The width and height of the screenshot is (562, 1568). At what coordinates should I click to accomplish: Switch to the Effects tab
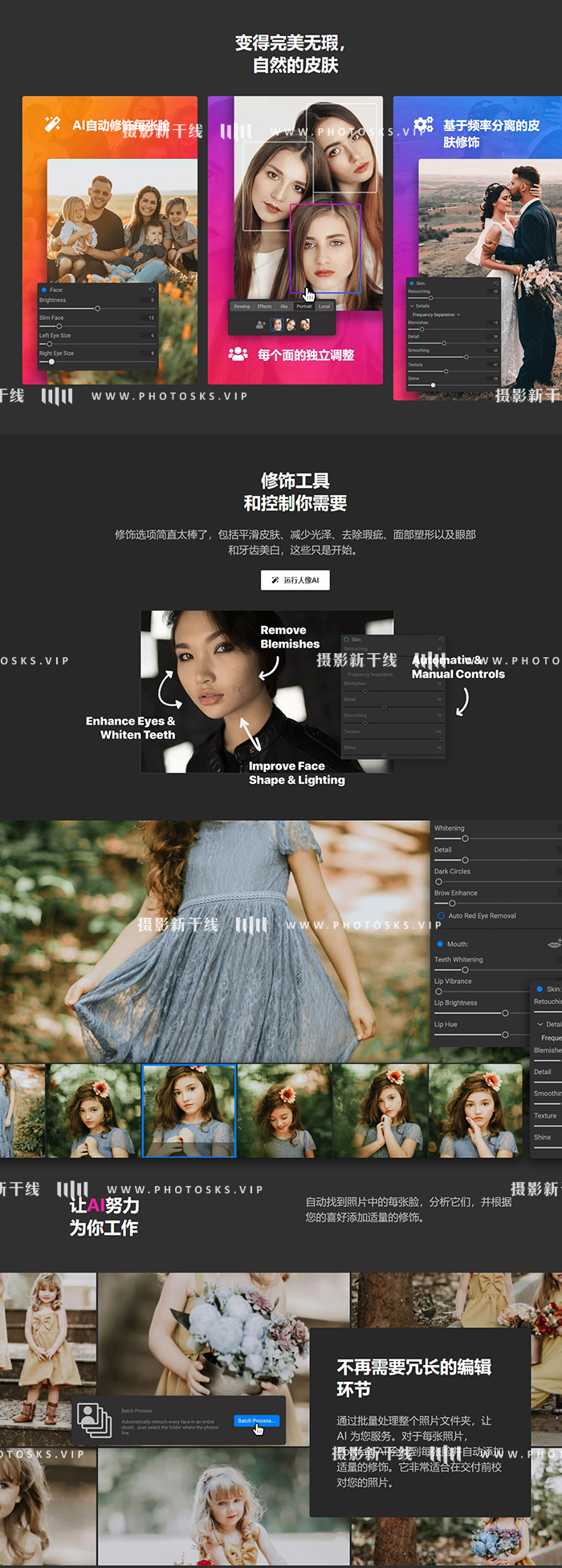264,307
